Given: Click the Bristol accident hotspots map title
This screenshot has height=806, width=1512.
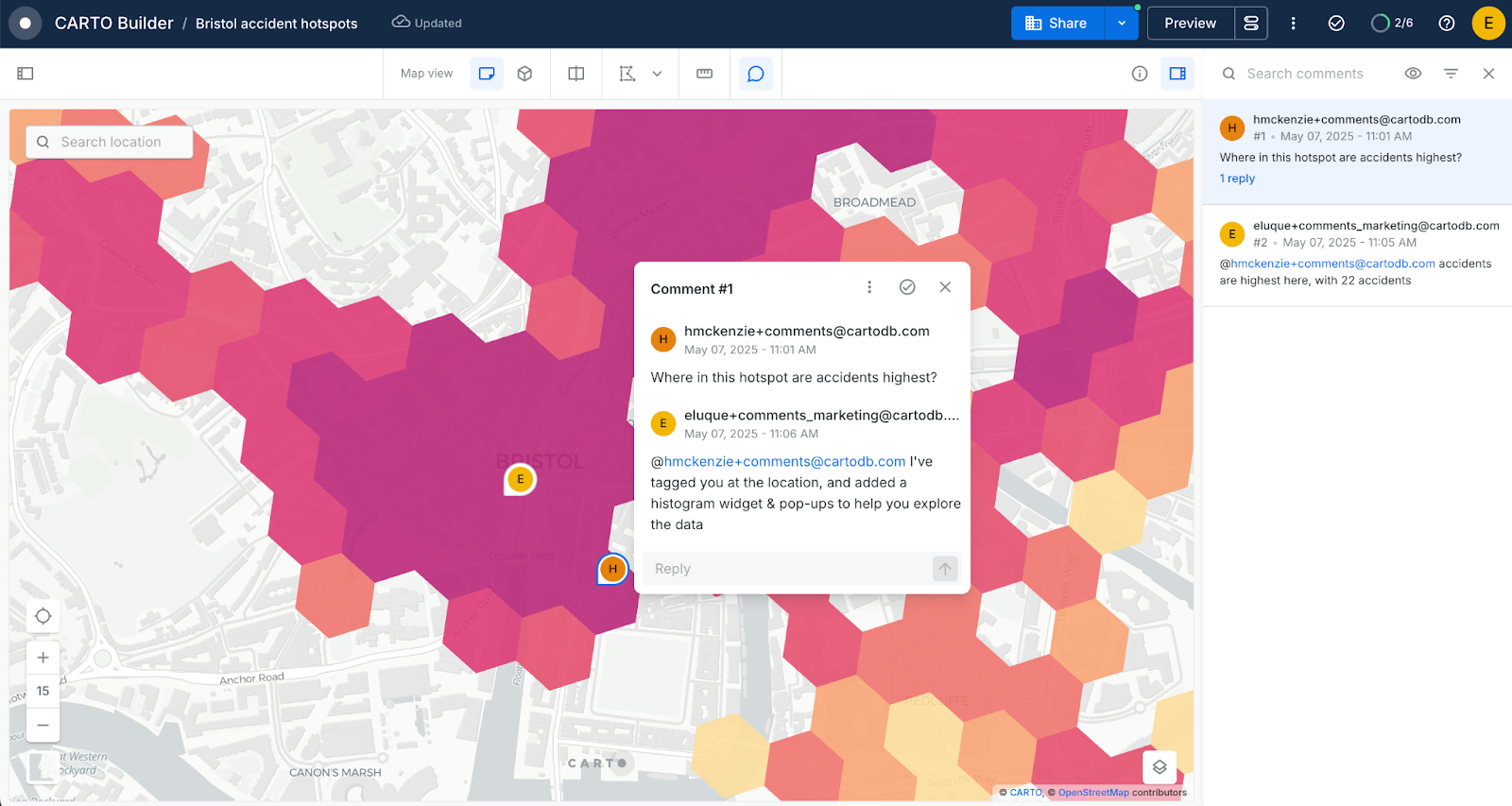Looking at the screenshot, I should (276, 24).
